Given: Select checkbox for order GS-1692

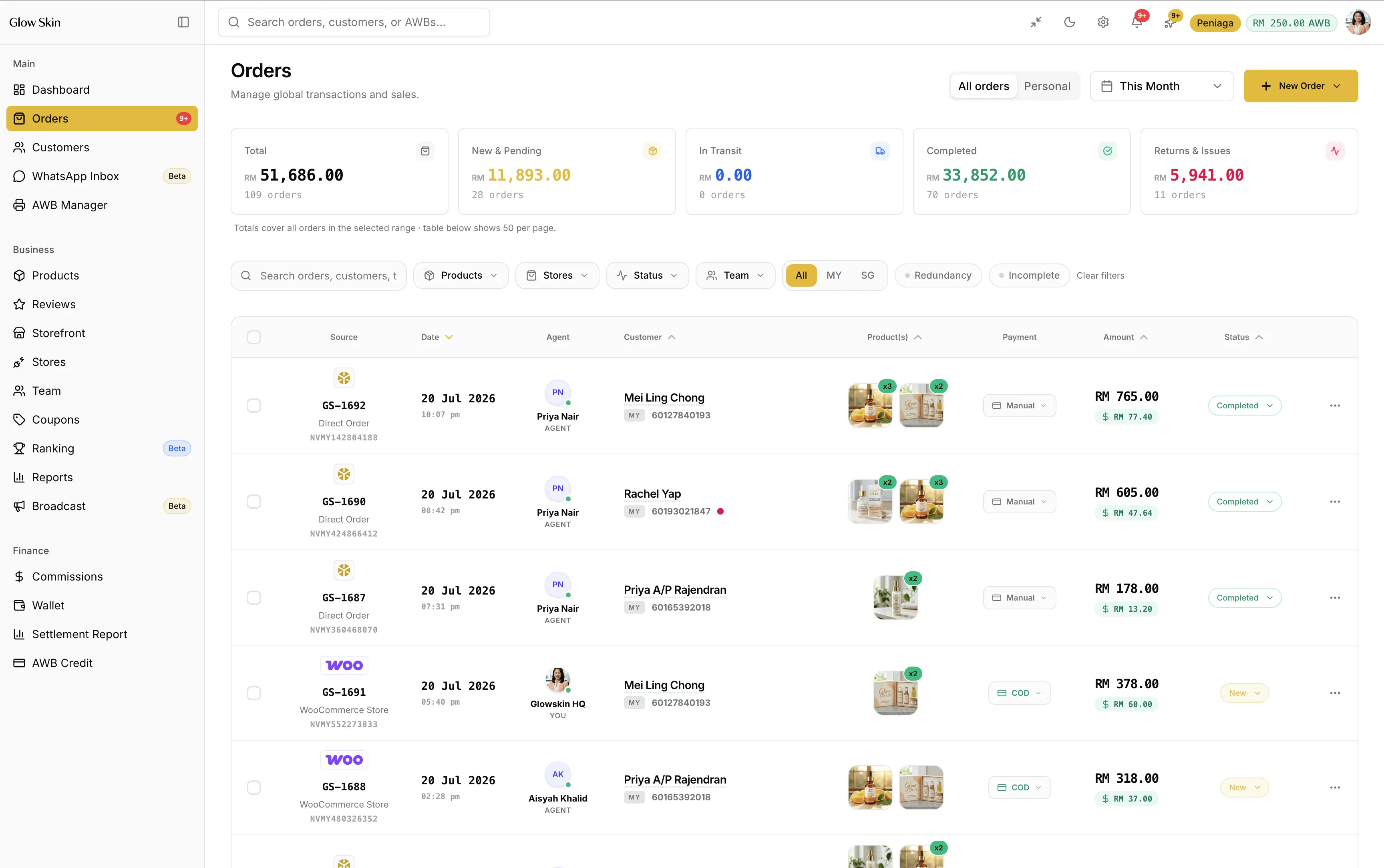Looking at the screenshot, I should click(254, 406).
